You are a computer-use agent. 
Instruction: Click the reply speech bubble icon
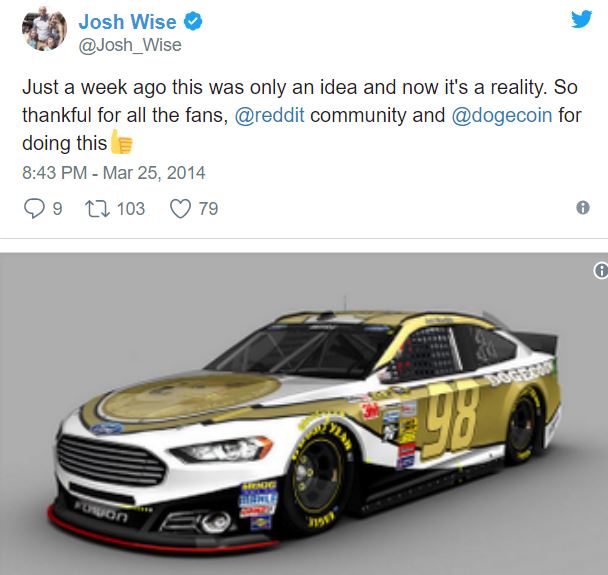tap(34, 209)
